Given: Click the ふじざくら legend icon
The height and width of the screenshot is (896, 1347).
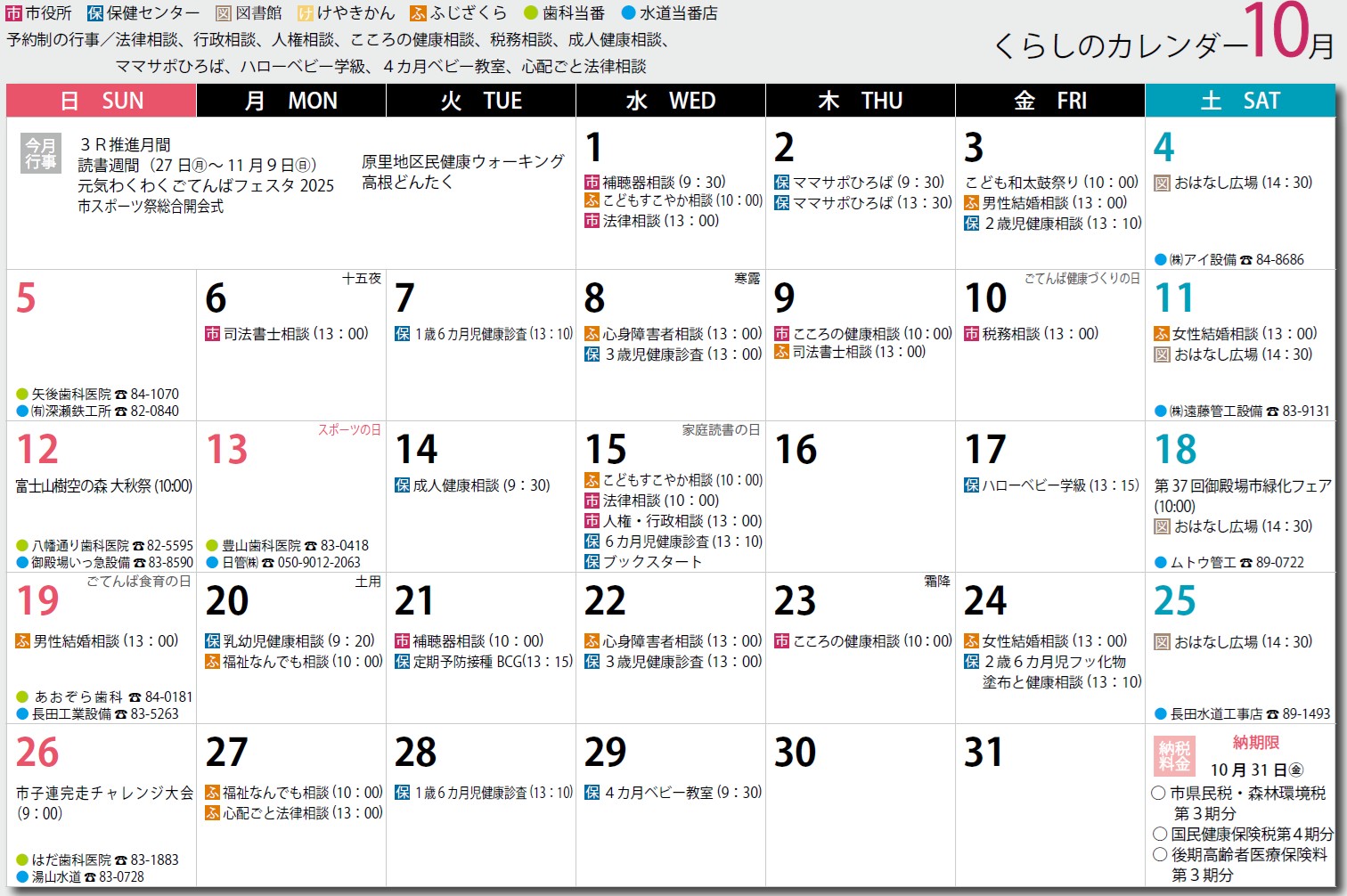Looking at the screenshot, I should 419,13.
